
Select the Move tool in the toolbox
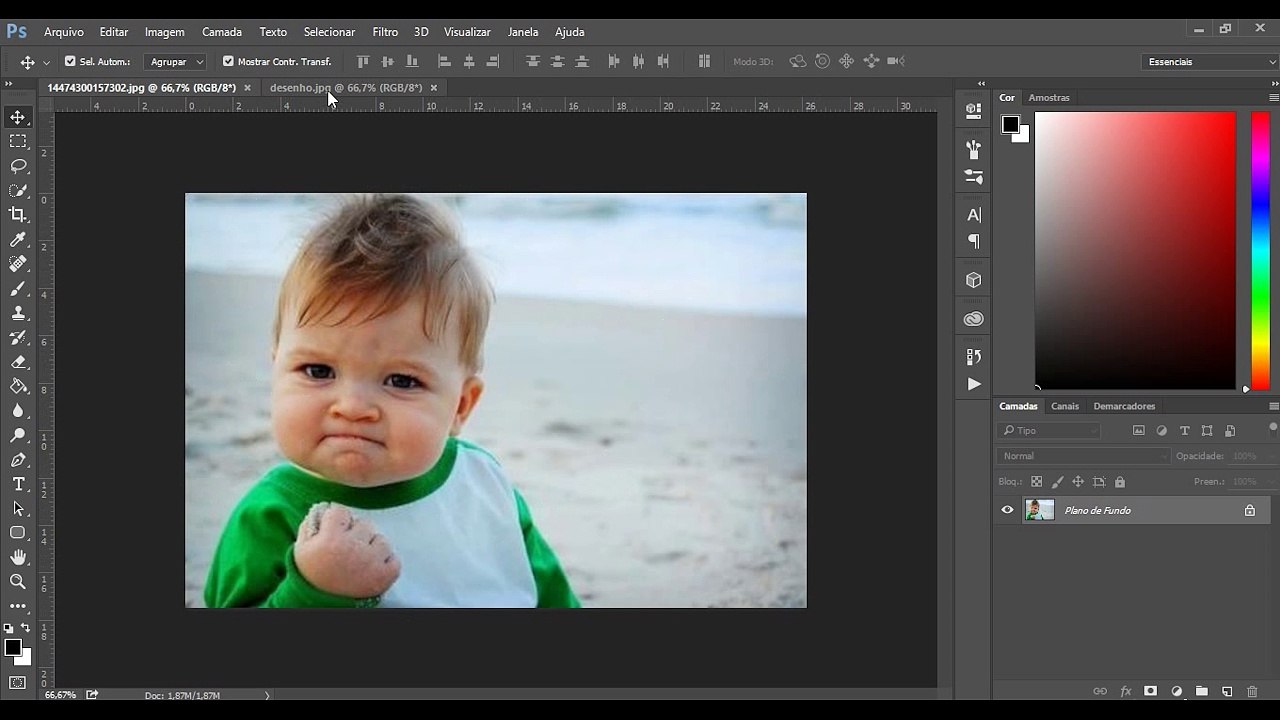click(18, 117)
